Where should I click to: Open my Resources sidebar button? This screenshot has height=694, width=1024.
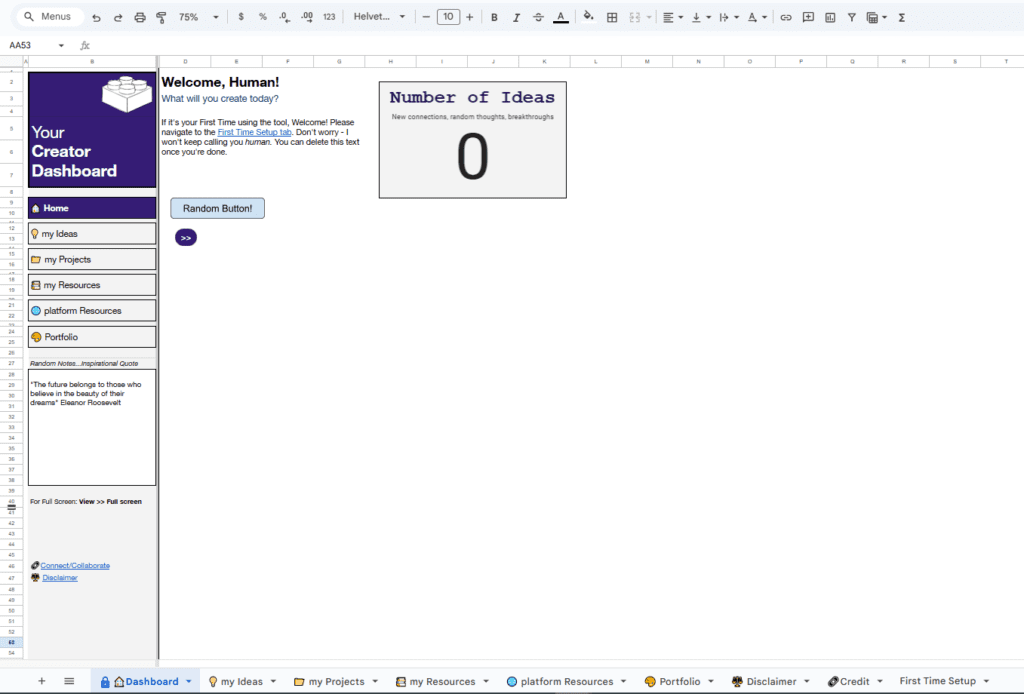(92, 285)
